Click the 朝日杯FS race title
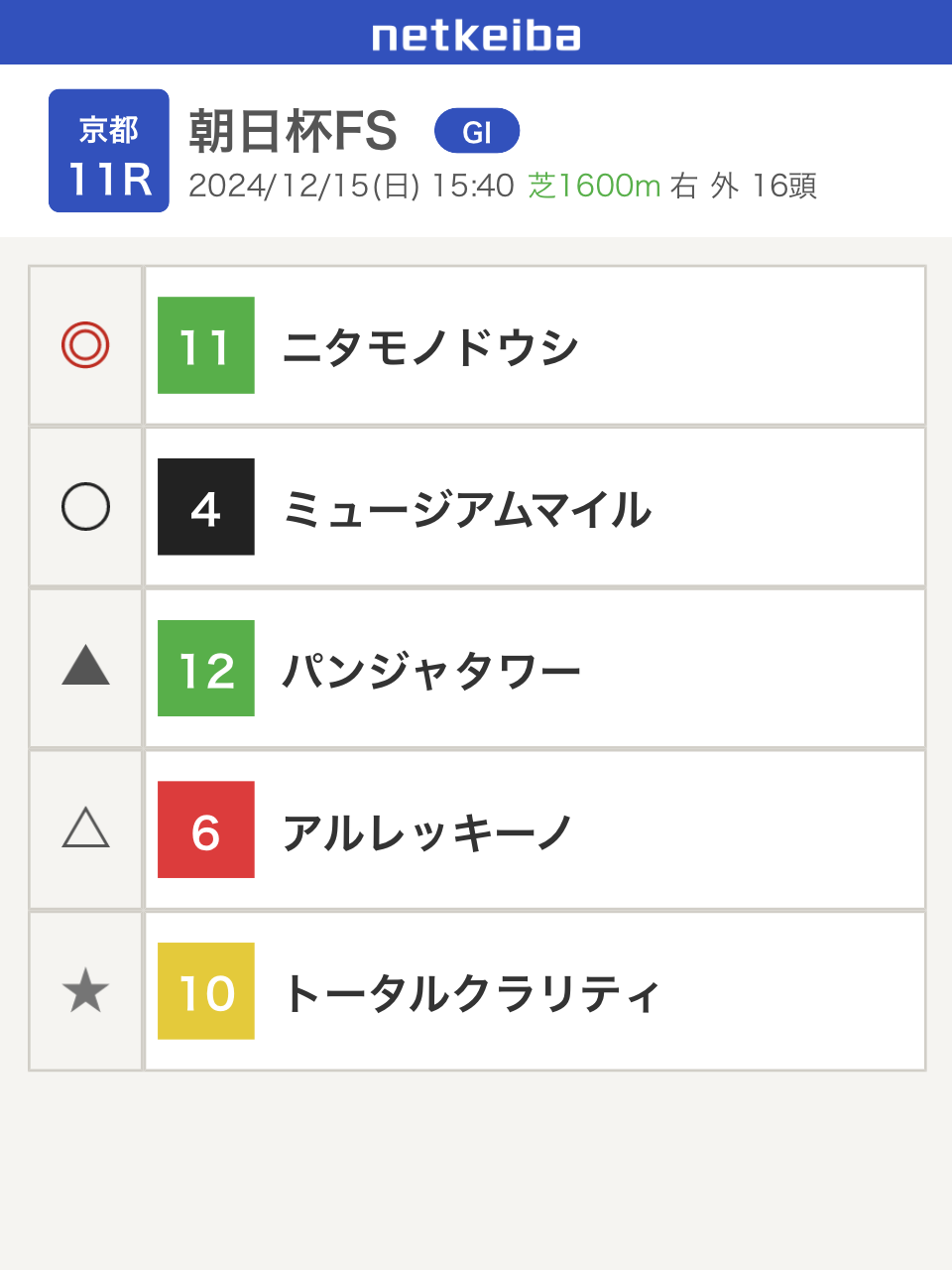The image size is (952, 1270). pos(294,131)
